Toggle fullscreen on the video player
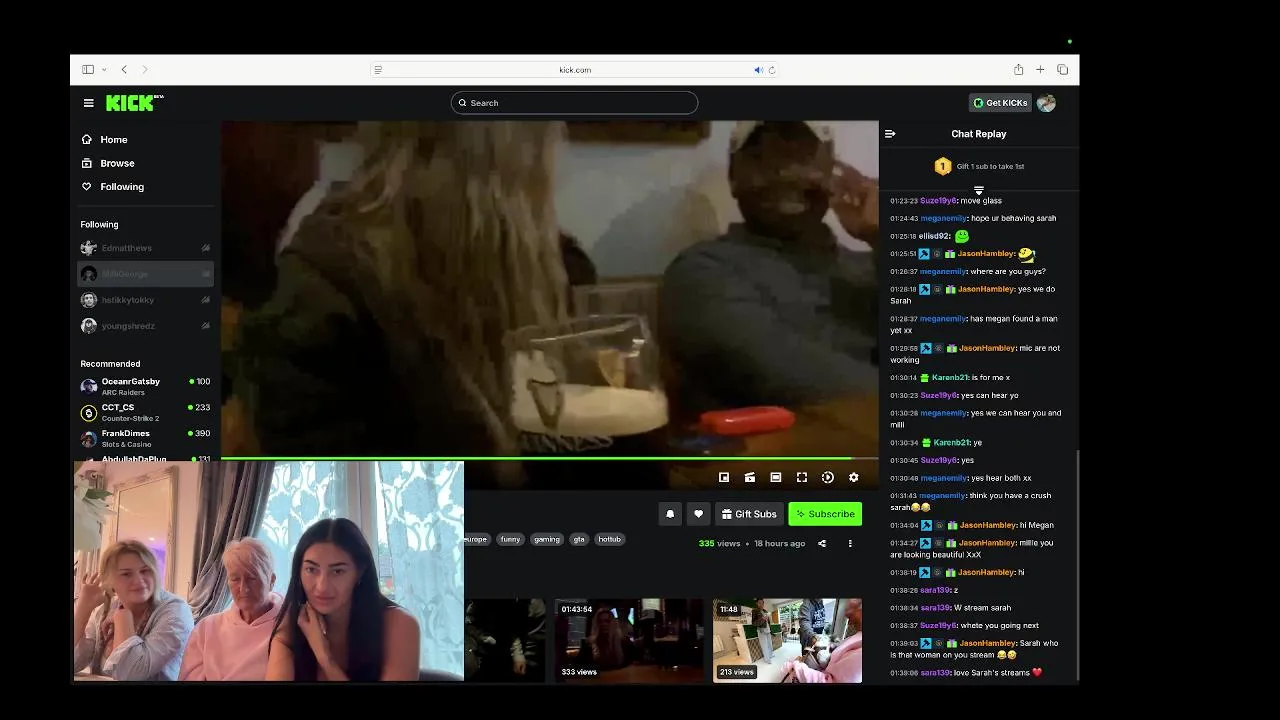 coord(802,478)
